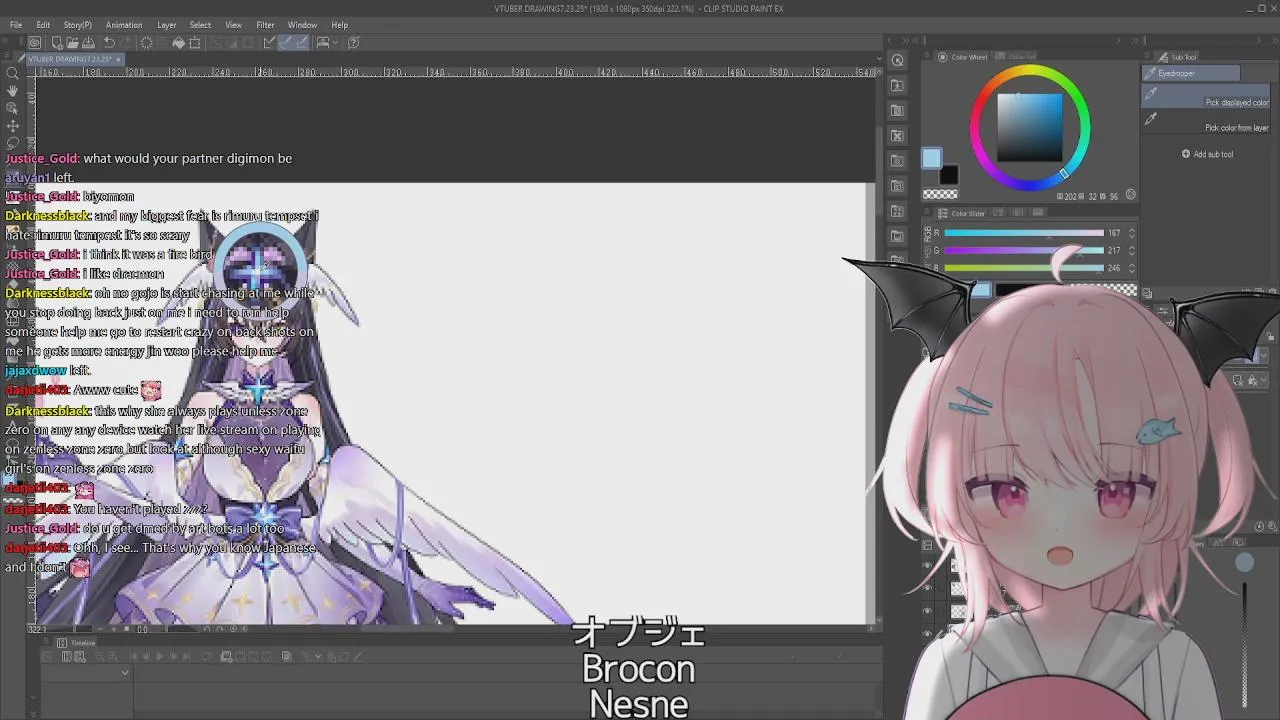Open the help question-mark icon in command bar

click(353, 43)
